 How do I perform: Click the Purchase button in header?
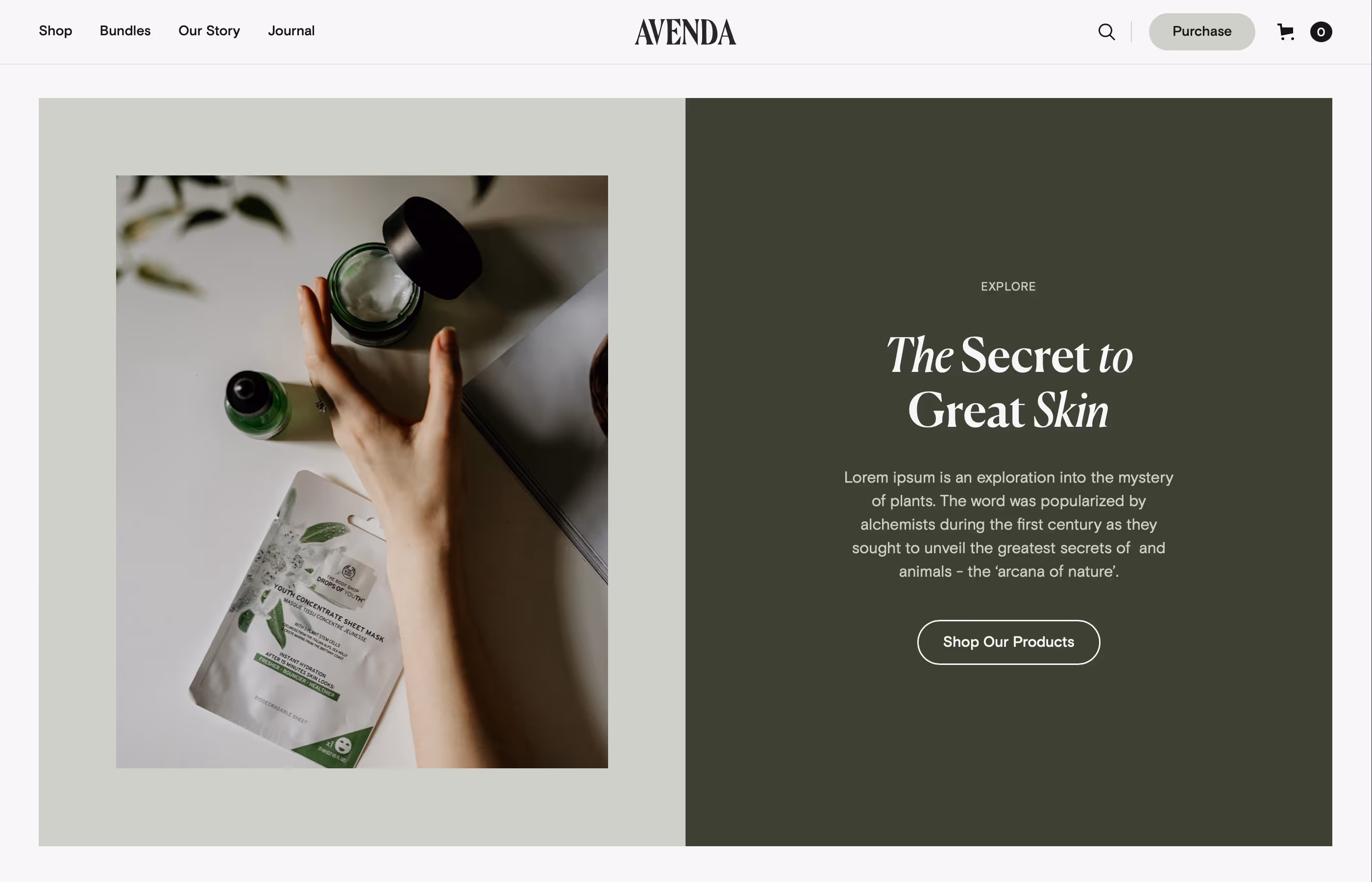point(1202,31)
